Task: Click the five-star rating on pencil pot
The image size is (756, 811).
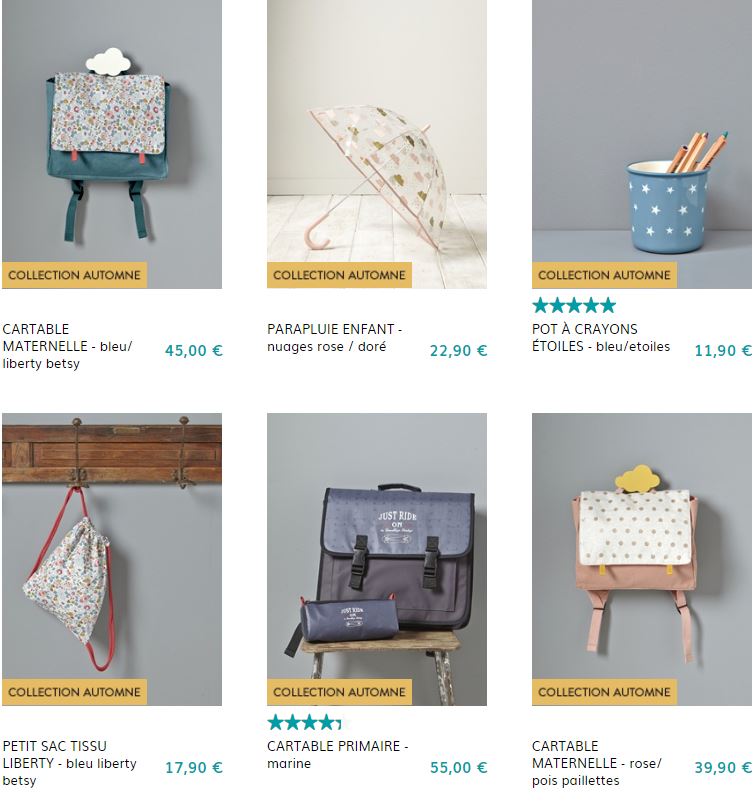Action: [x=574, y=306]
